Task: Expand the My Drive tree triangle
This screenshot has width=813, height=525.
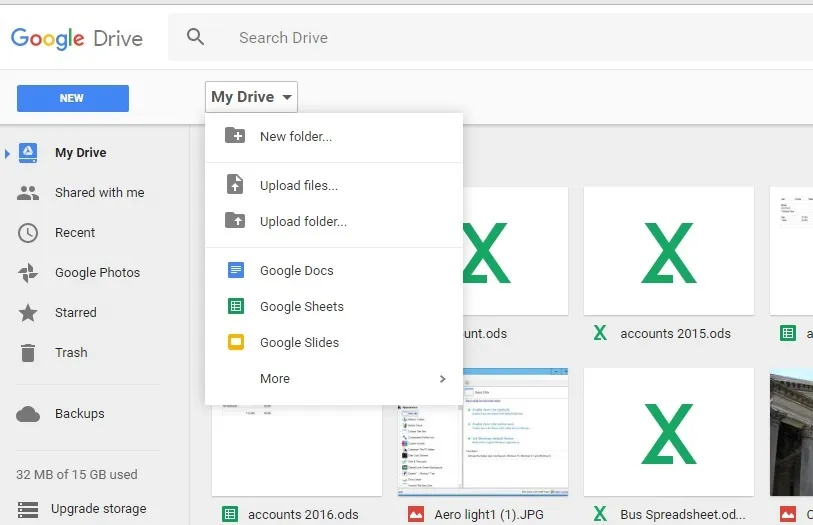Action: [x=7, y=153]
